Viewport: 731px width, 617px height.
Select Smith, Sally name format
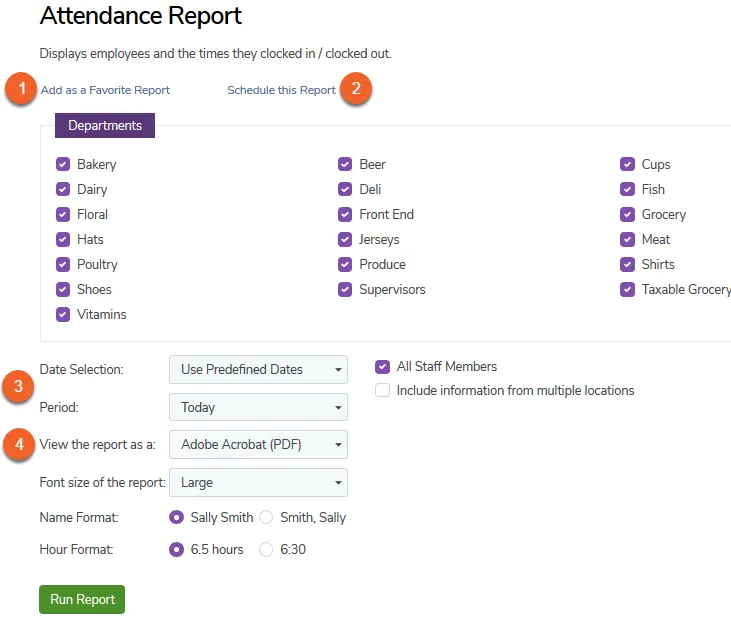point(266,518)
